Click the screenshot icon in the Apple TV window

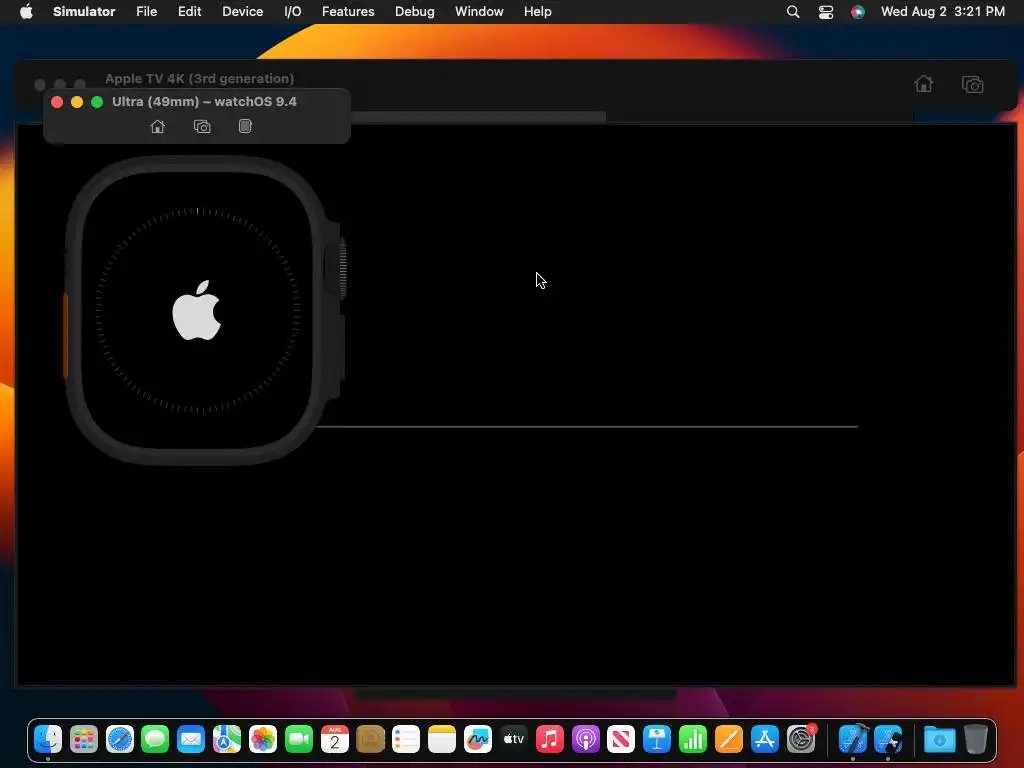click(972, 84)
